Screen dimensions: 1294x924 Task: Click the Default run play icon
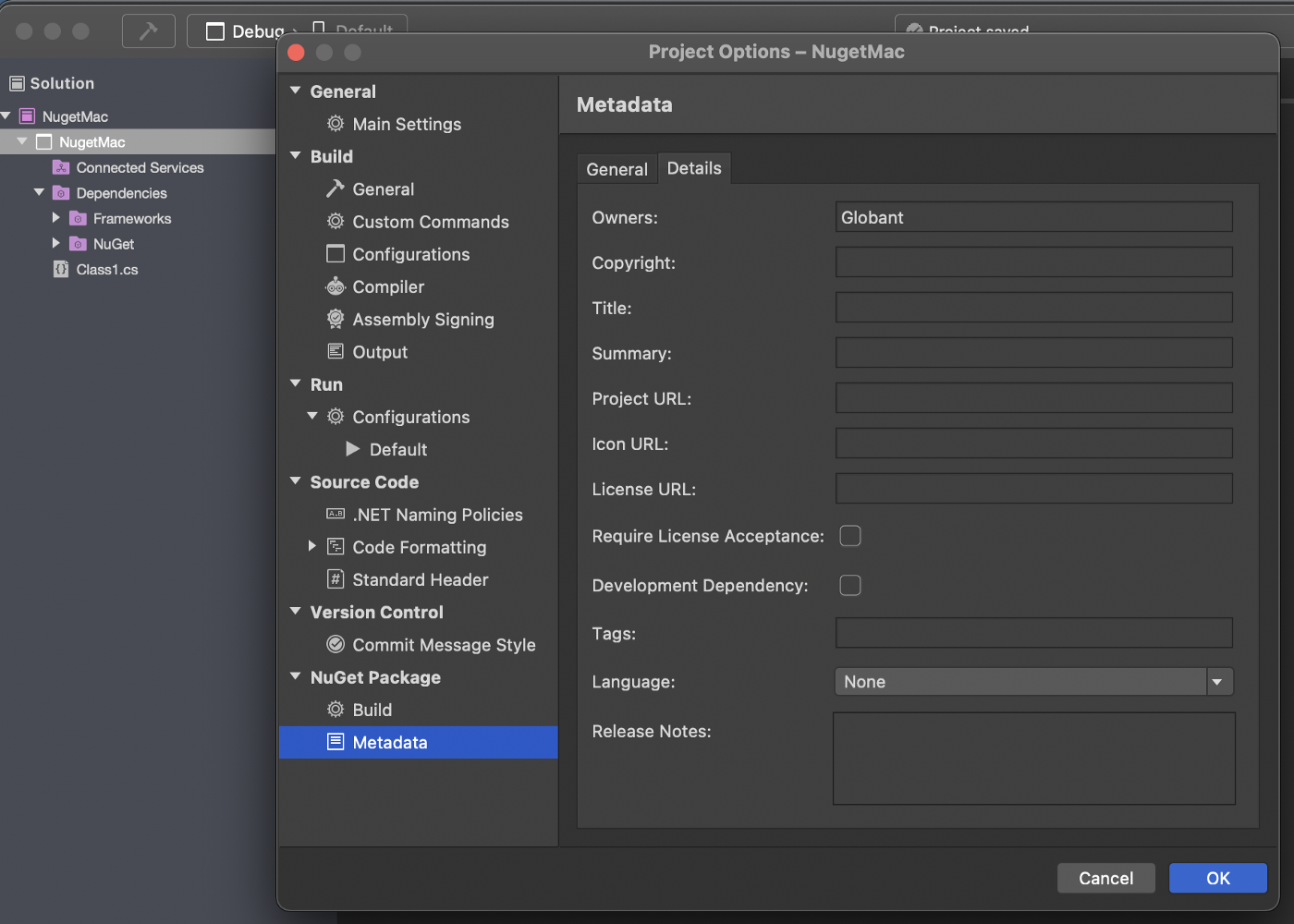(x=353, y=449)
